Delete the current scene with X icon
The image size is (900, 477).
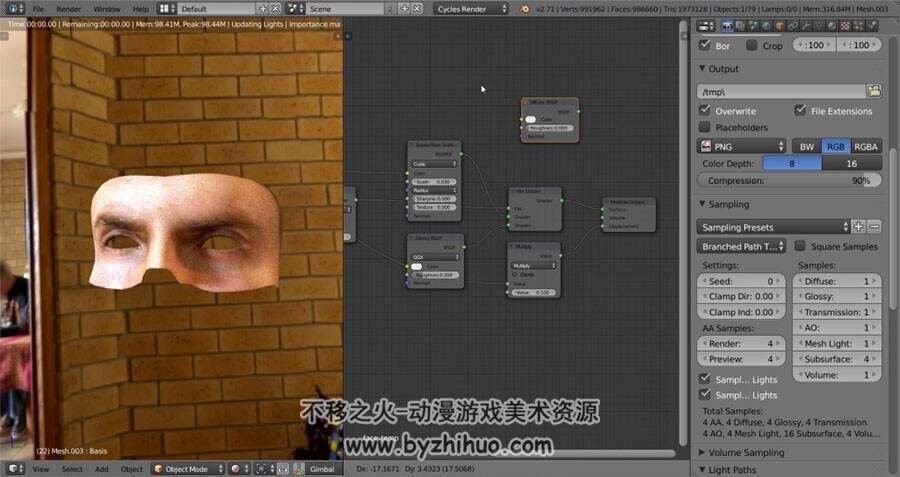[417, 9]
